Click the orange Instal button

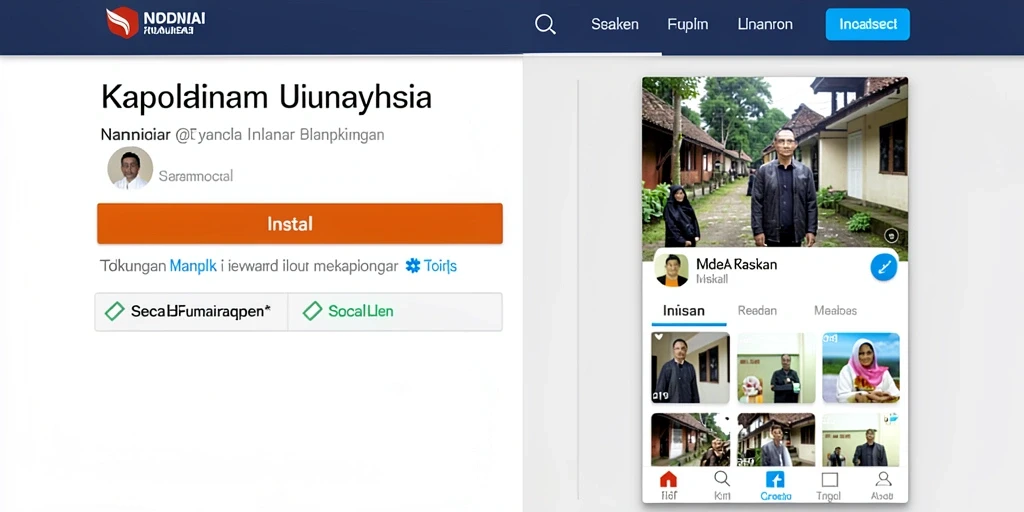[300, 224]
